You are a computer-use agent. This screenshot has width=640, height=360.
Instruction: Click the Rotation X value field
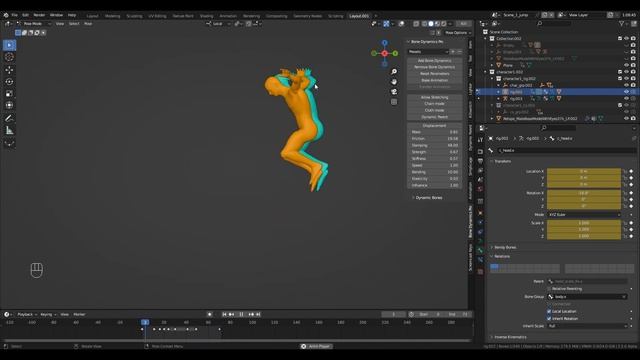click(584, 193)
